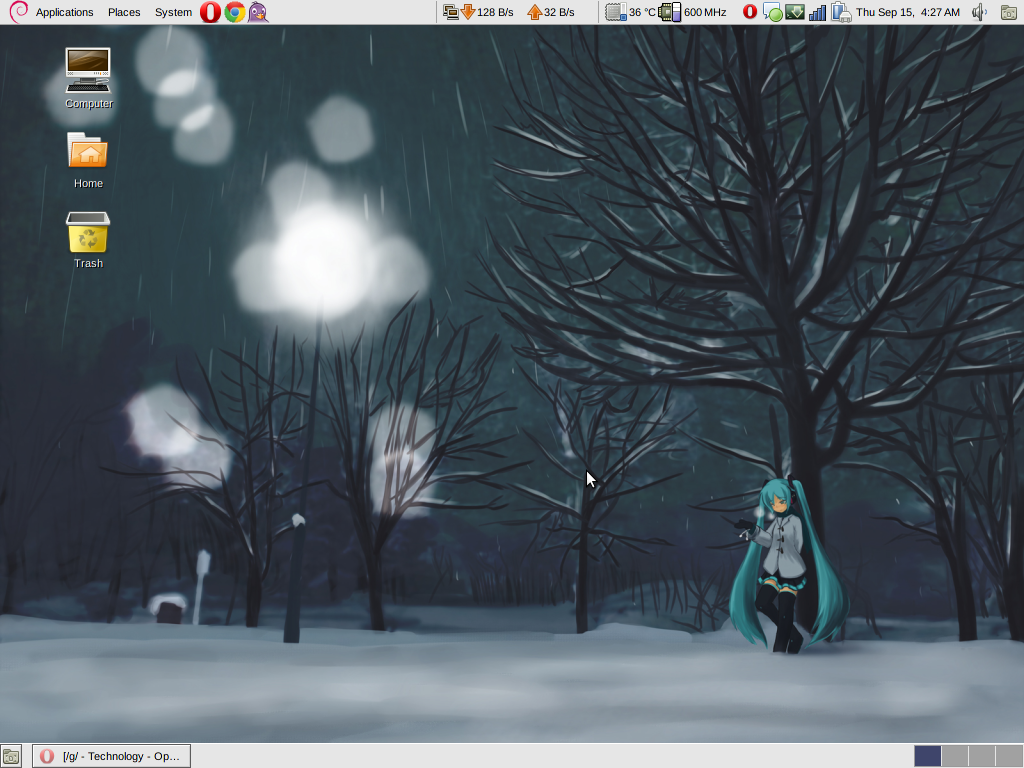Switch to the third workspace
Image resolution: width=1024 pixels, height=768 pixels.
(x=982, y=756)
